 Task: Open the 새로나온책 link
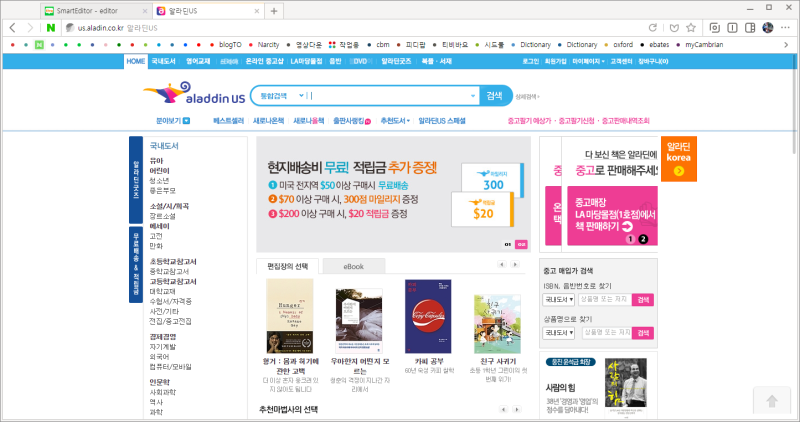point(268,121)
